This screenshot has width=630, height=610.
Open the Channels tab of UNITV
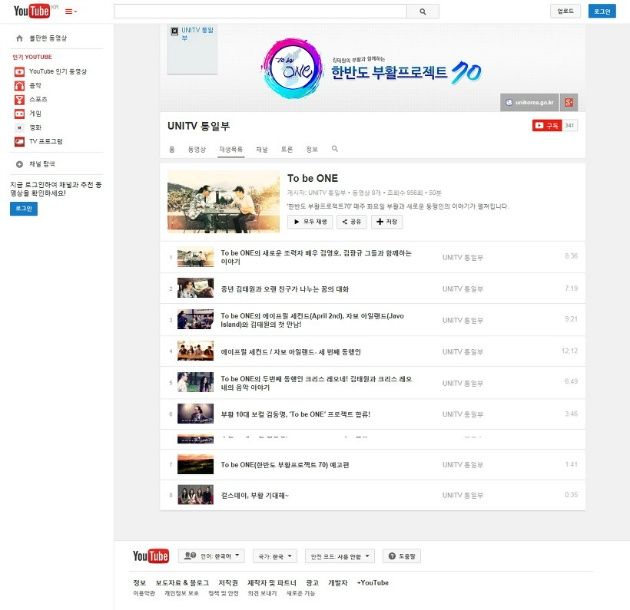tap(262, 149)
